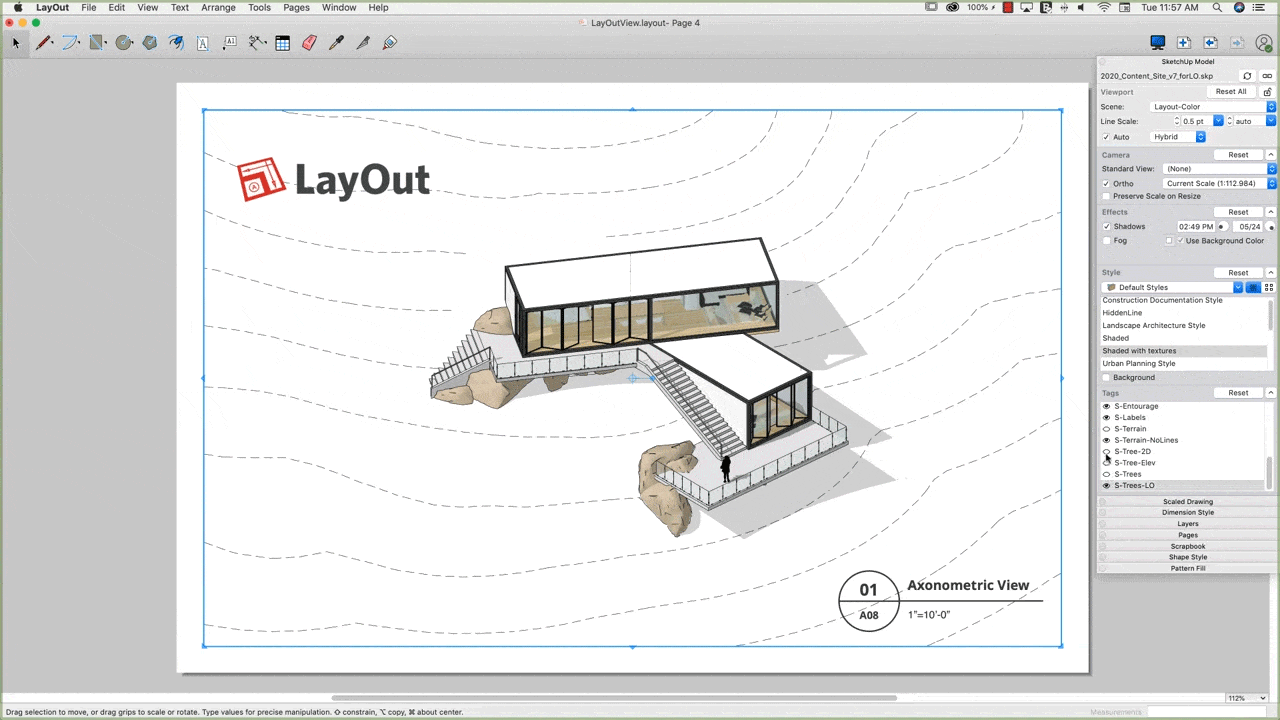The image size is (1280, 720).
Task: Expand the Shape Style panel
Action: 1188,557
